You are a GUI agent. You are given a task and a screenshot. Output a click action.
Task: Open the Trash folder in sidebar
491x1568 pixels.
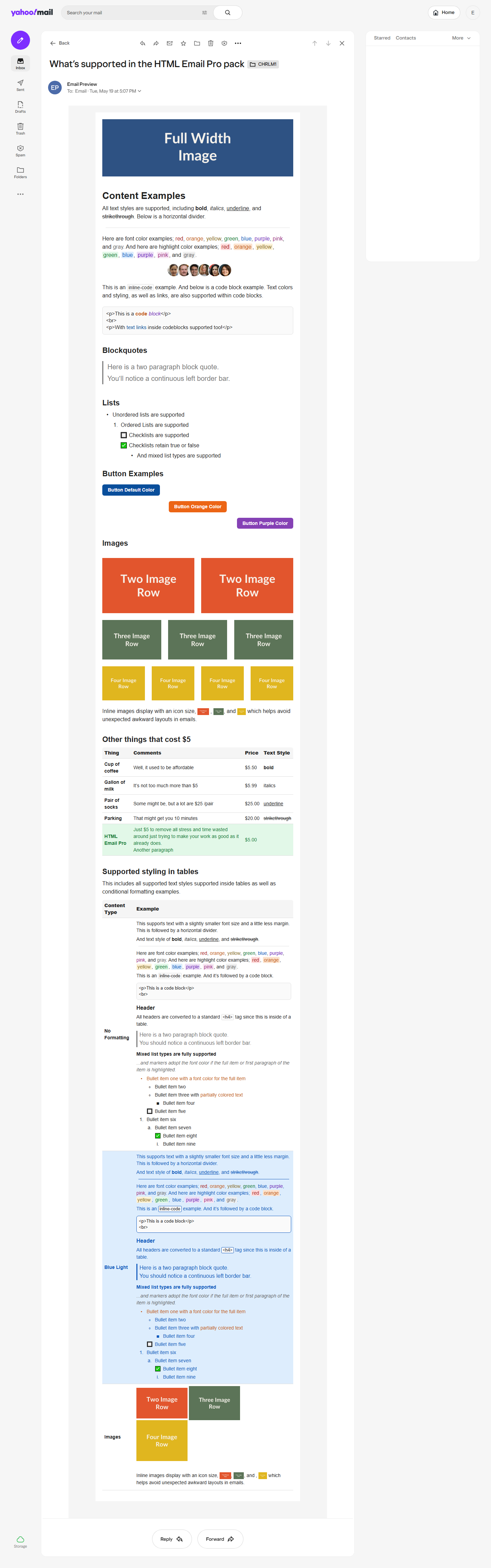point(20,129)
